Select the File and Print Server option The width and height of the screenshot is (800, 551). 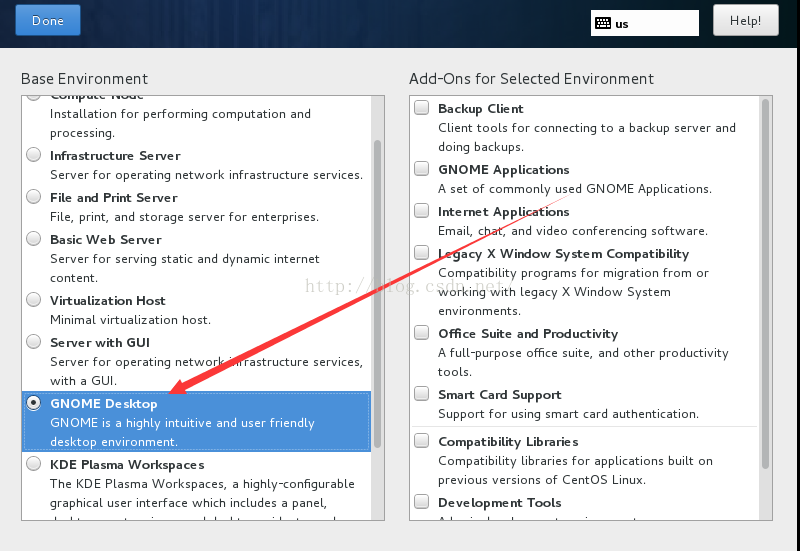(34, 198)
